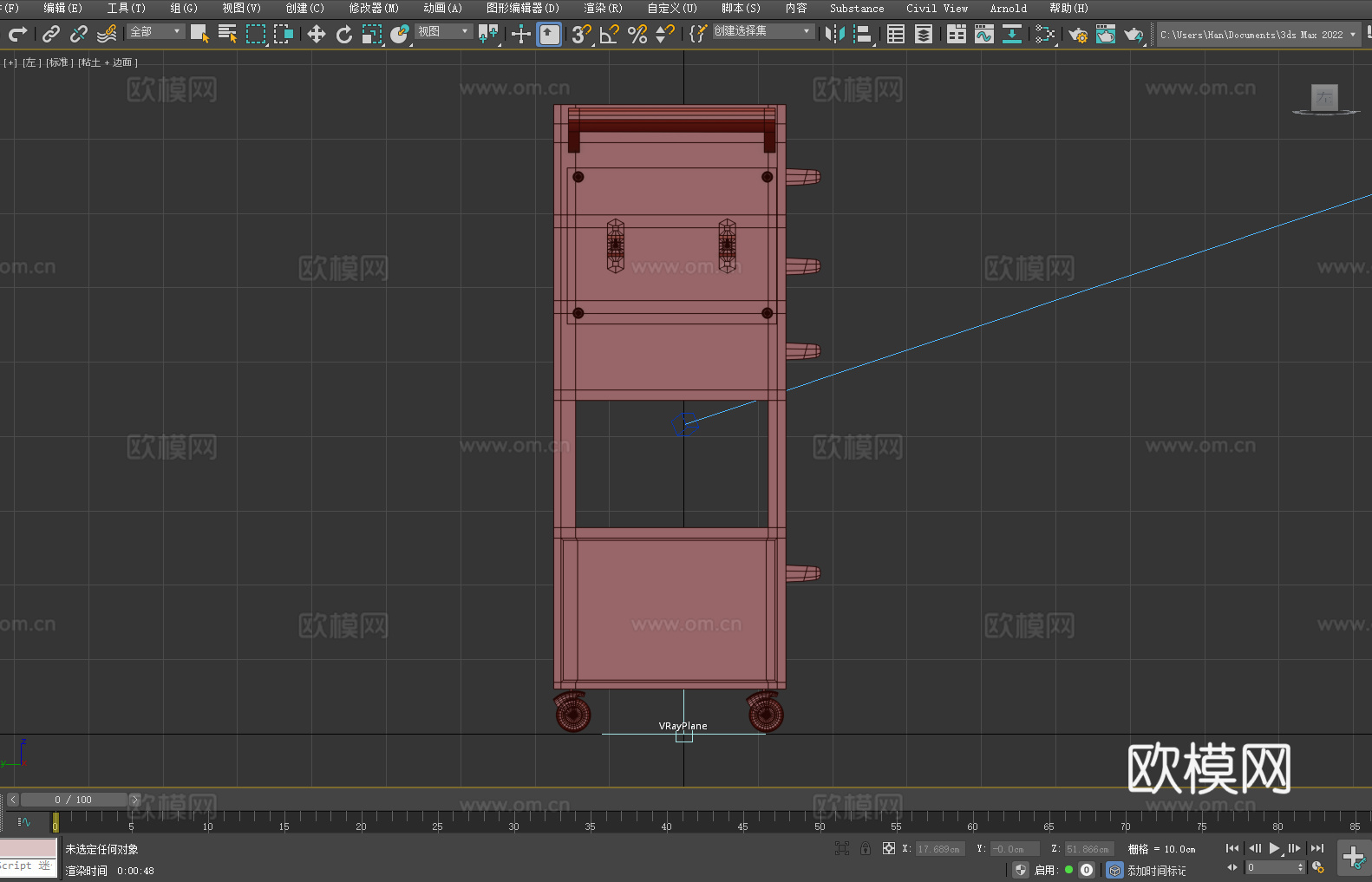Viewport: 1372px width, 882px height.
Task: Click the [标准] viewport label
Action: 59,62
